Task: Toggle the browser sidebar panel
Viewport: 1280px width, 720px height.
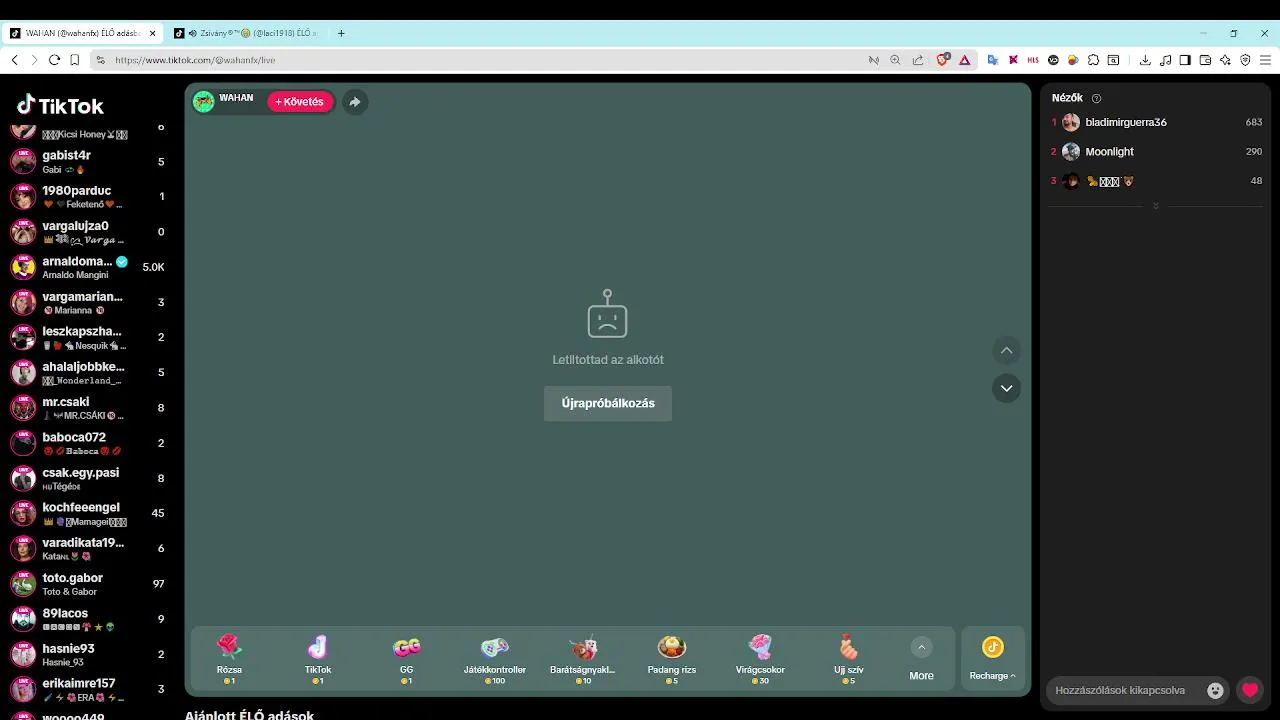Action: click(1185, 60)
